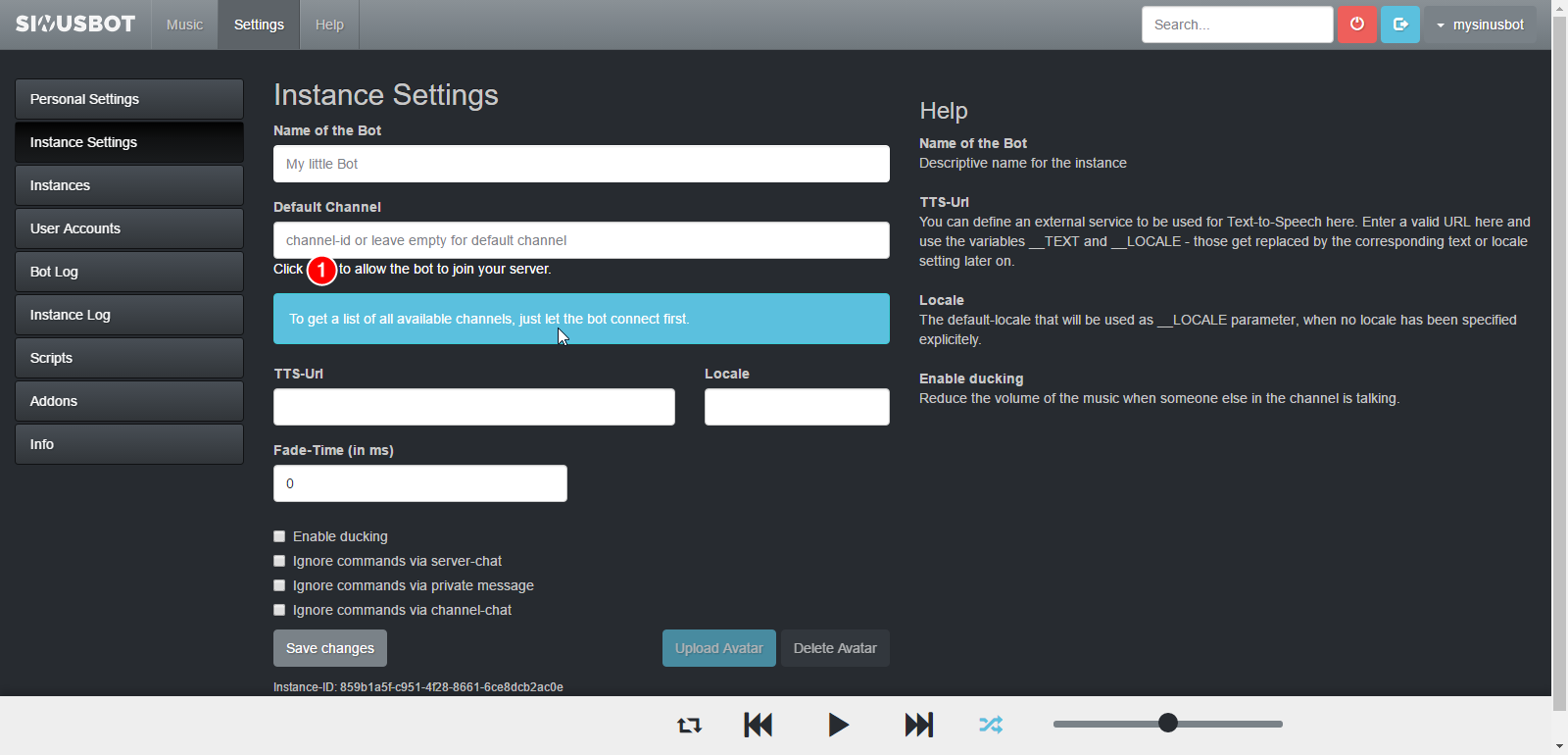The height and width of the screenshot is (755, 1568).
Task: Skip to the previous track
Action: (759, 726)
